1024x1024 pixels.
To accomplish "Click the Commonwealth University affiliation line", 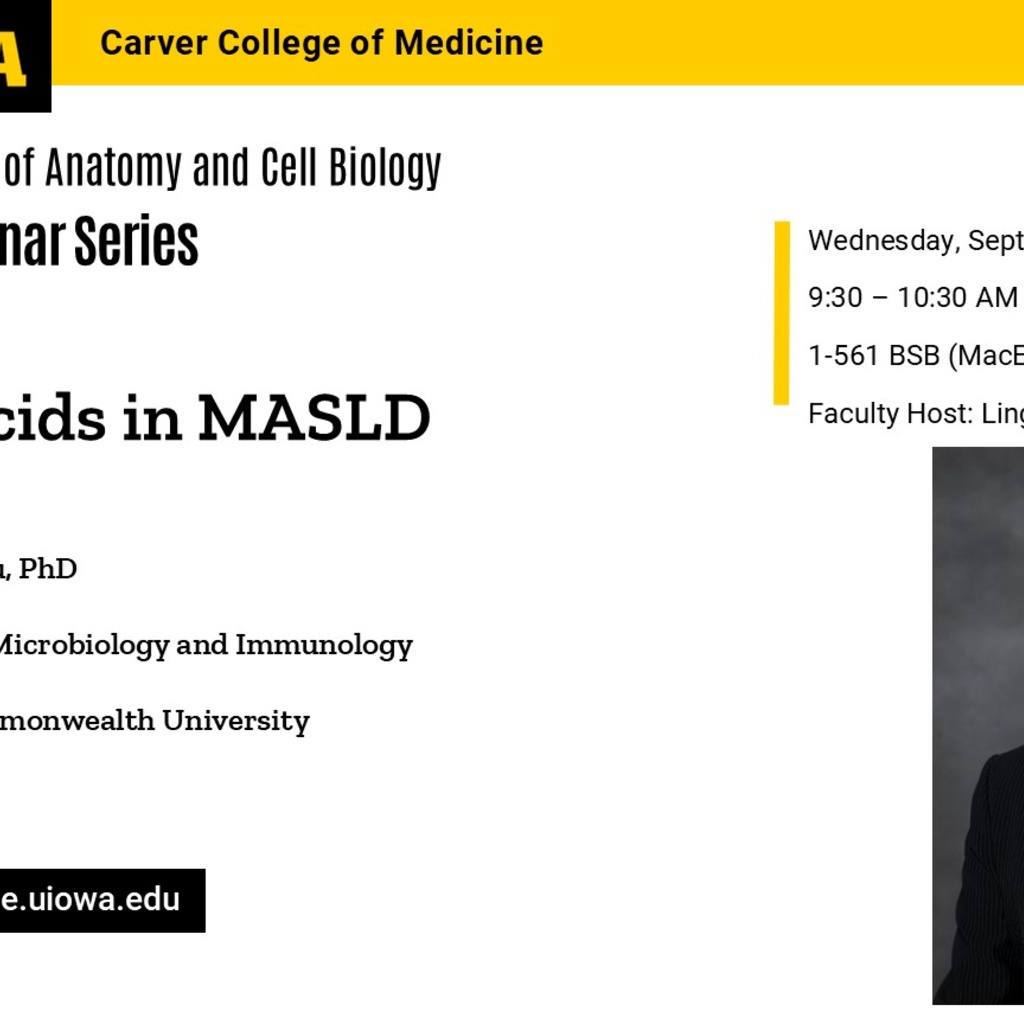I will click(154, 722).
